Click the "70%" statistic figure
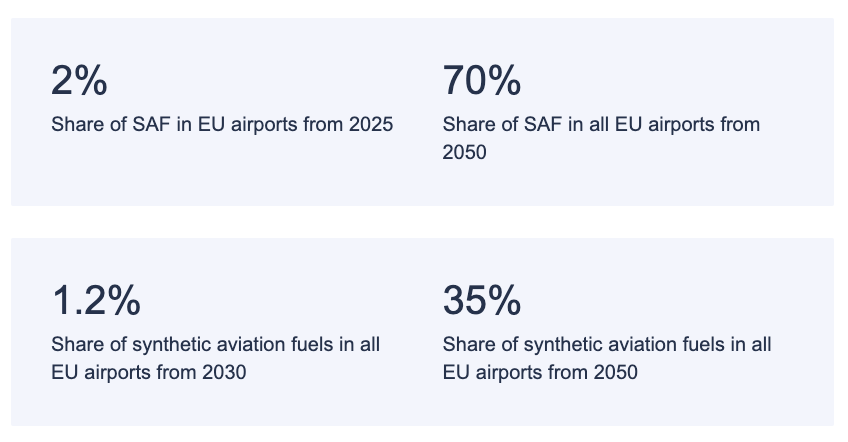 pos(481,80)
